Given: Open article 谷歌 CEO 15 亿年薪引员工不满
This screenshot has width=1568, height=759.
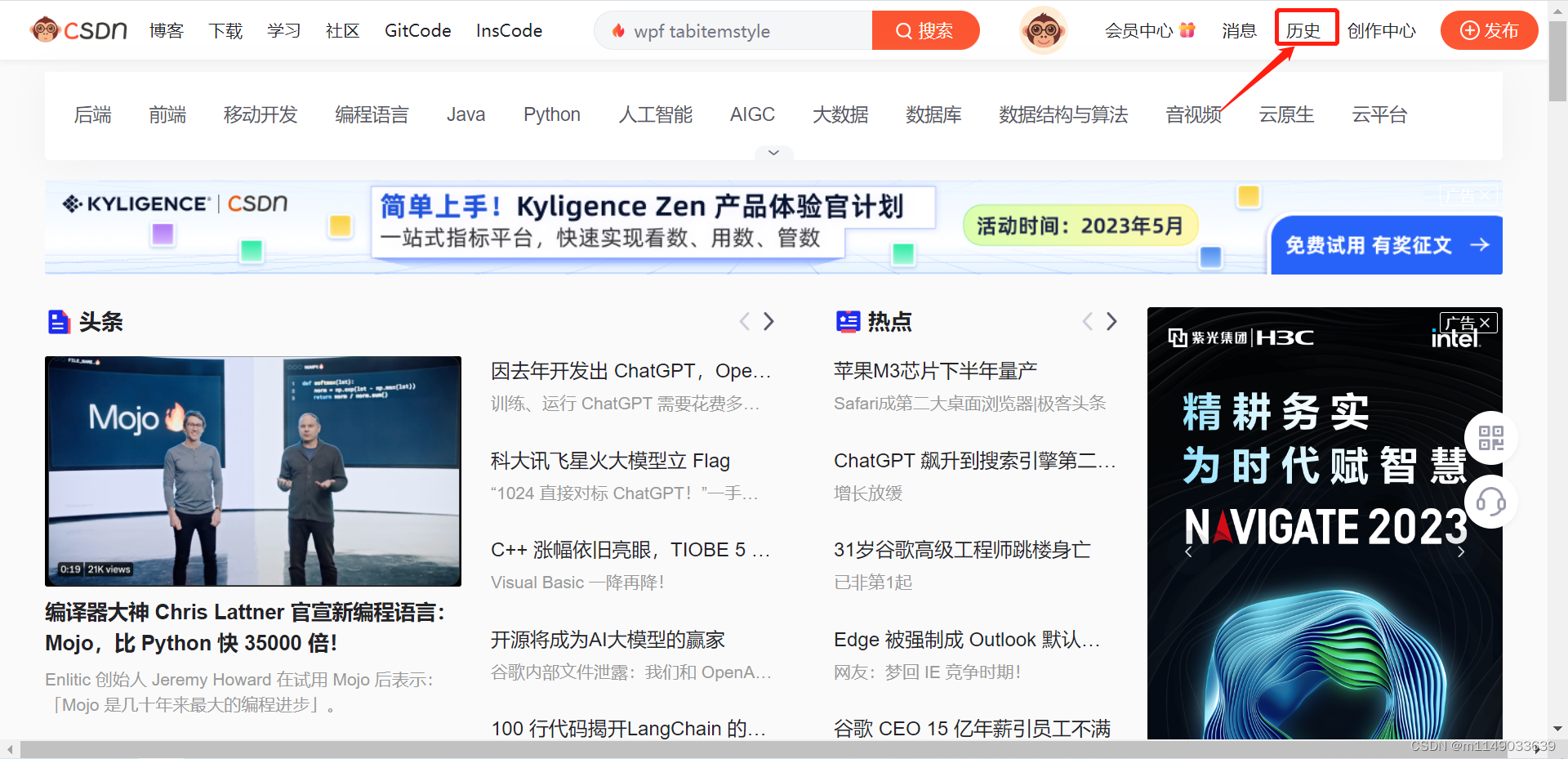Looking at the screenshot, I should coord(972,729).
